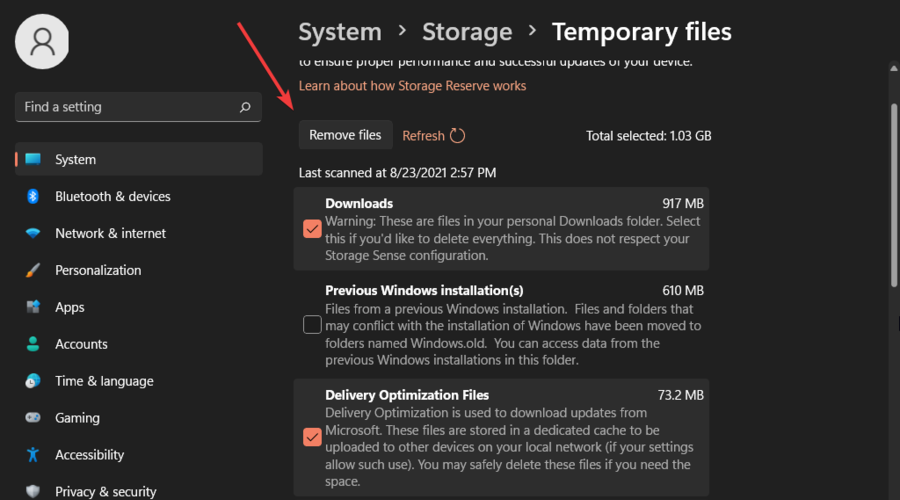Screen dimensions: 900x500
Task: Click the Gaming controller icon
Action: tap(33, 418)
